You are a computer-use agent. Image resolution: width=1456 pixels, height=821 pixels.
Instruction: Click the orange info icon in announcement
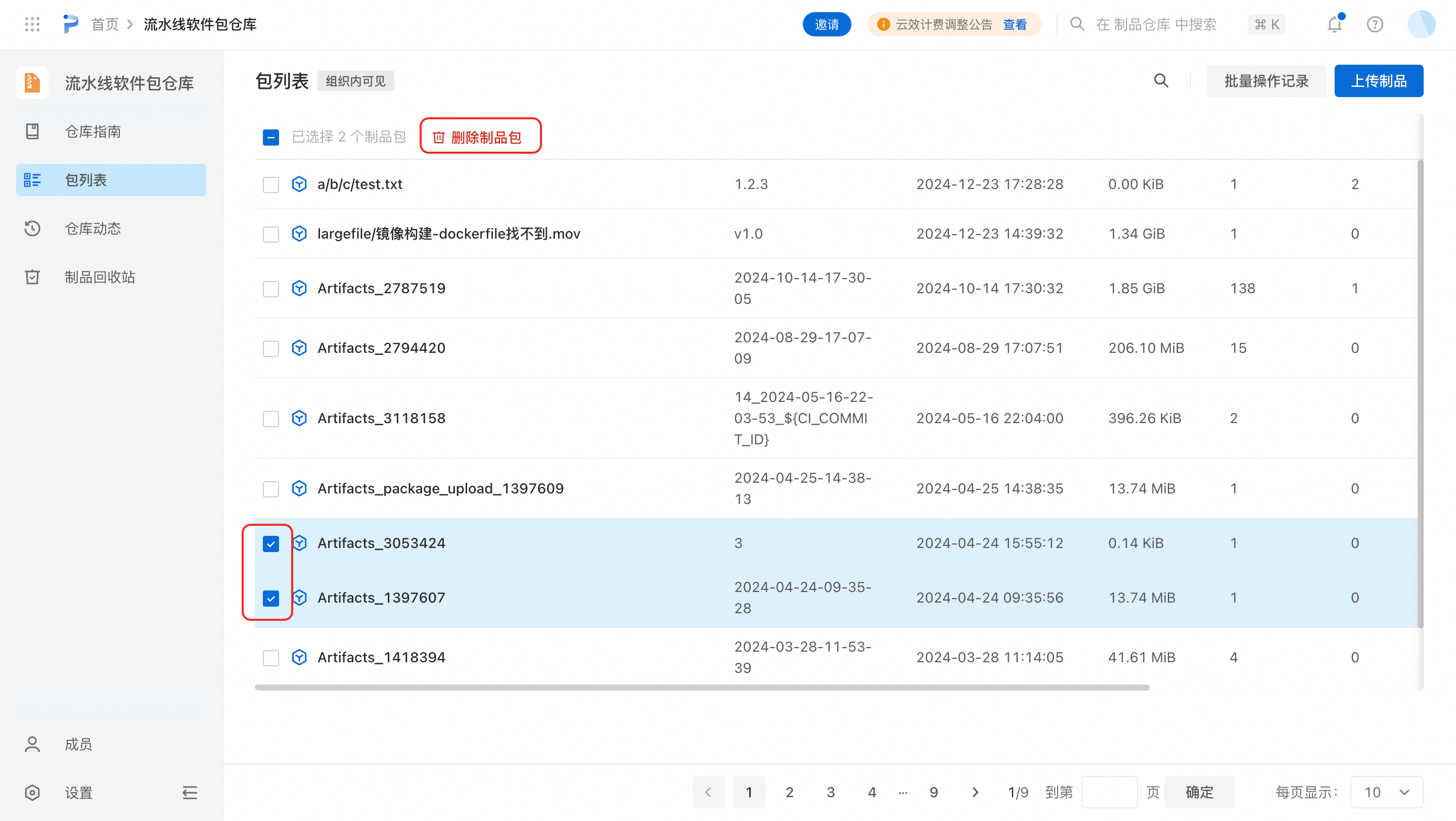coord(883,24)
